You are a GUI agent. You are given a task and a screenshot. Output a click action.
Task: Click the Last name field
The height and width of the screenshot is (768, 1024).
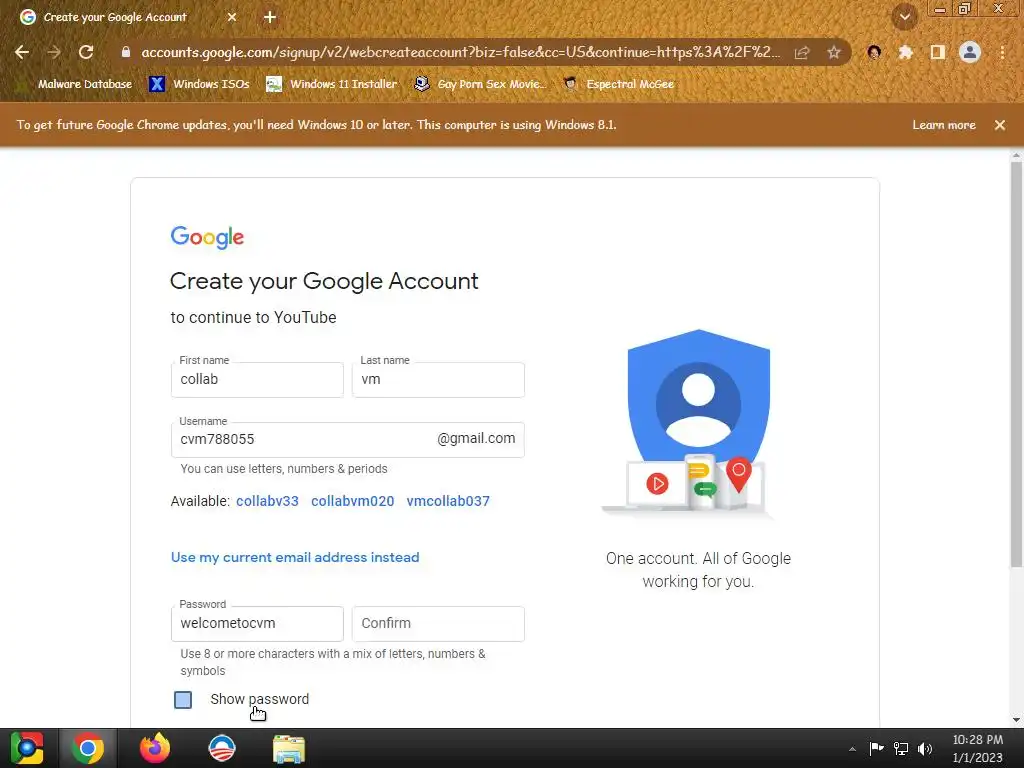click(x=438, y=379)
